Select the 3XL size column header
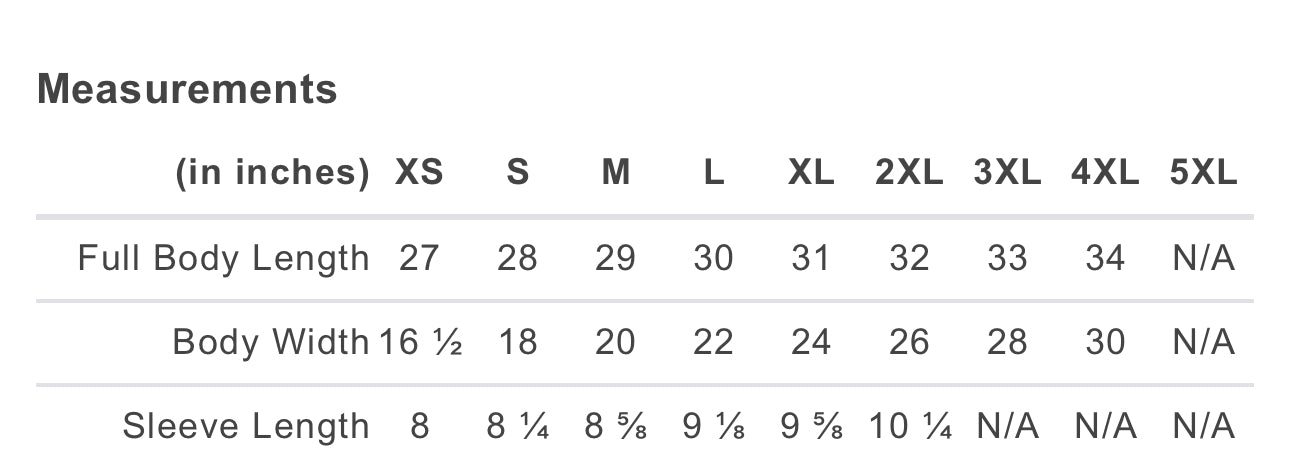Viewport: 1290px width, 458px height. coord(1007,174)
